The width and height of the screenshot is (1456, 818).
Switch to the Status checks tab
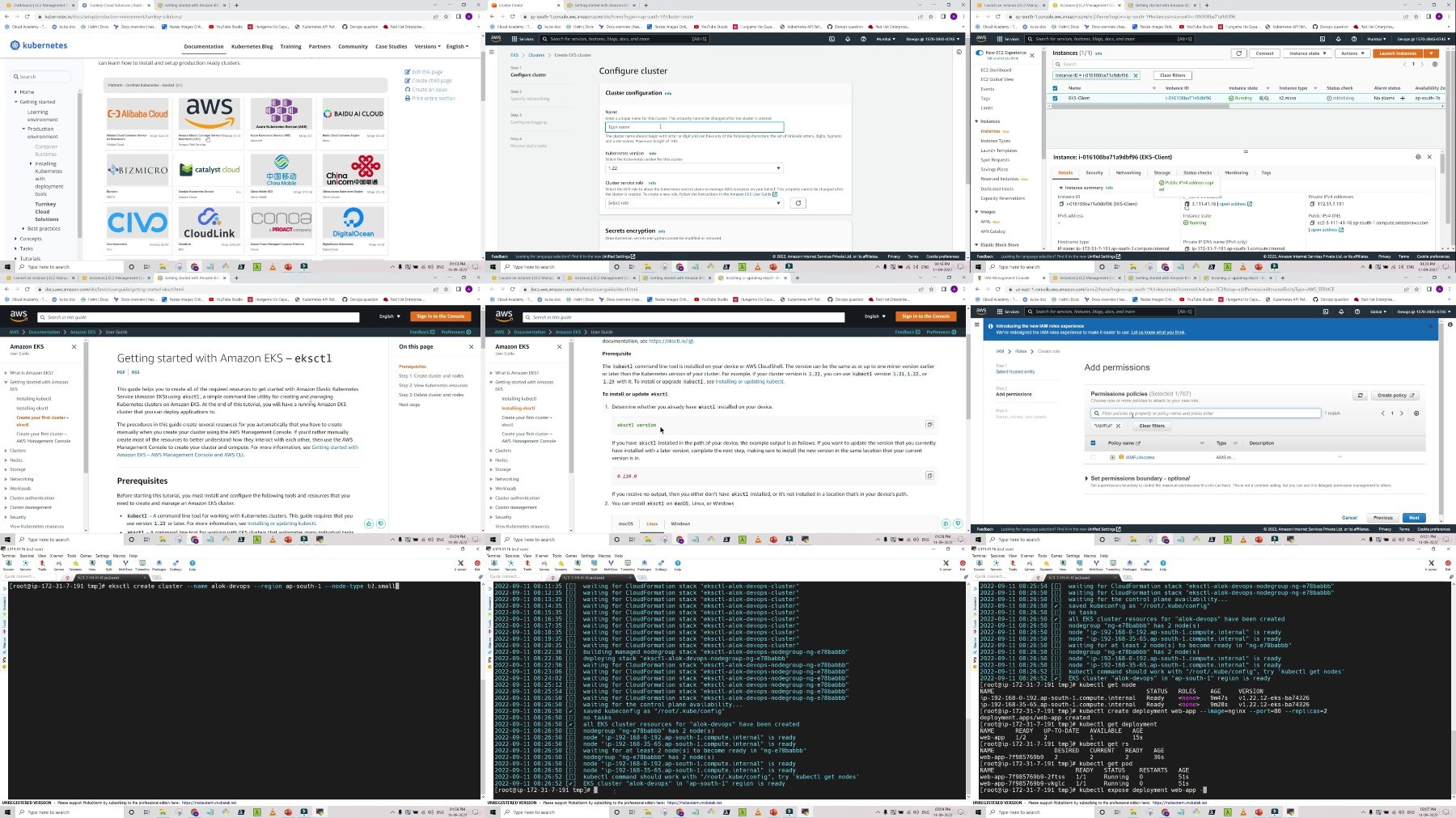(1198, 172)
